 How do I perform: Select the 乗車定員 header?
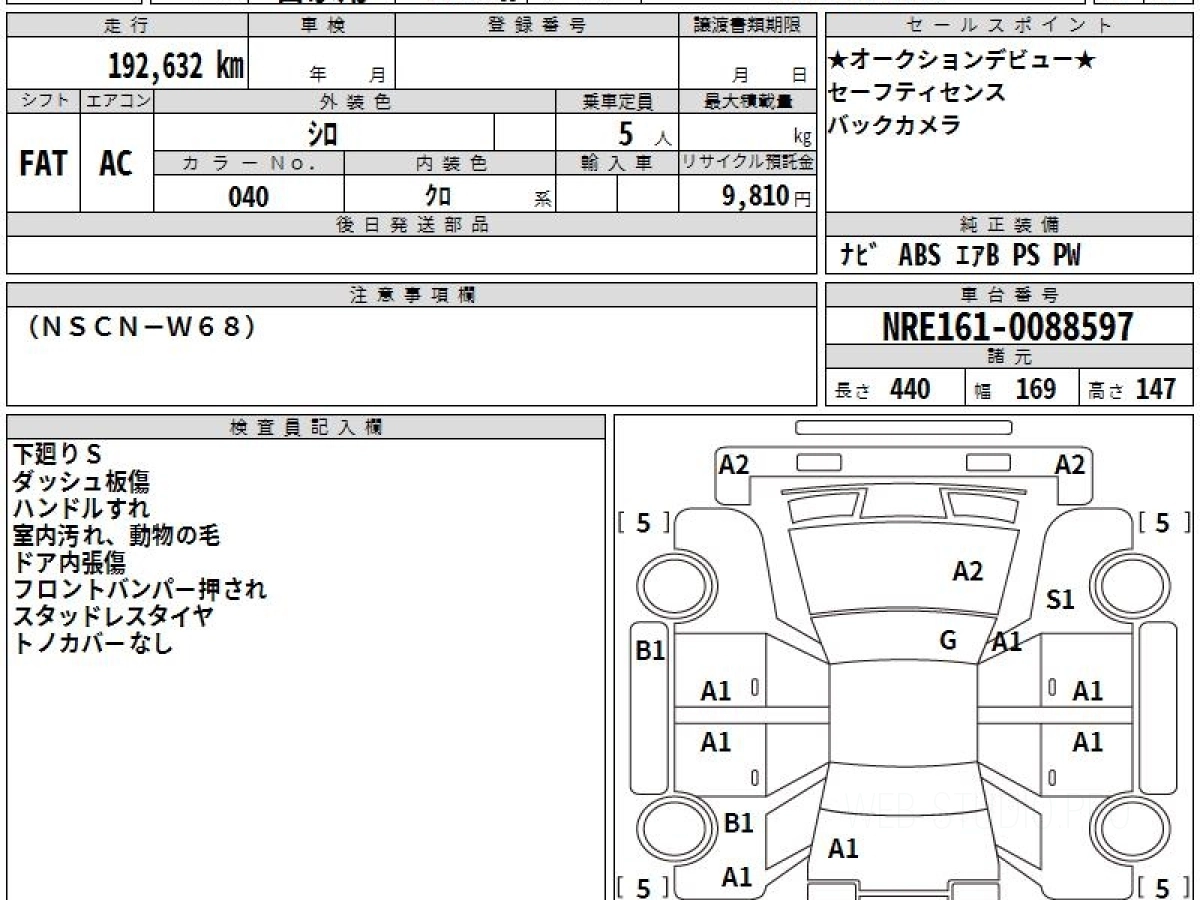tap(617, 101)
